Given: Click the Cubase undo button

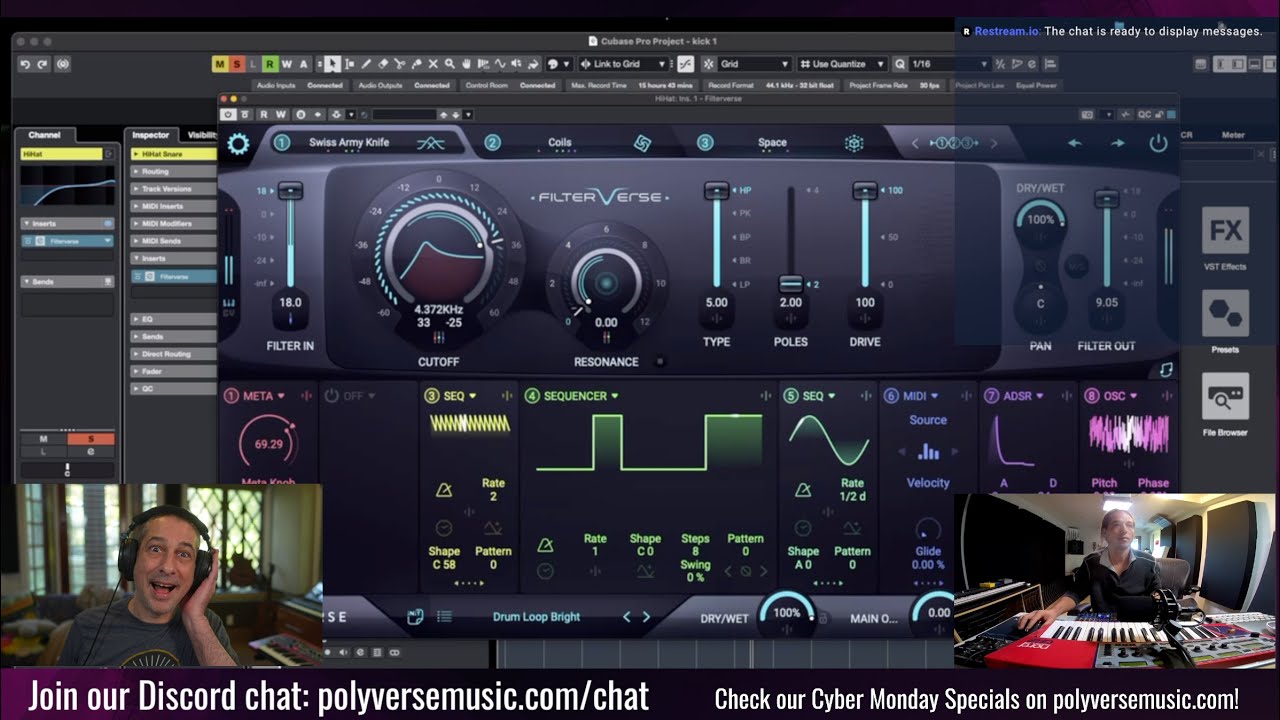Looking at the screenshot, I should (x=25, y=64).
